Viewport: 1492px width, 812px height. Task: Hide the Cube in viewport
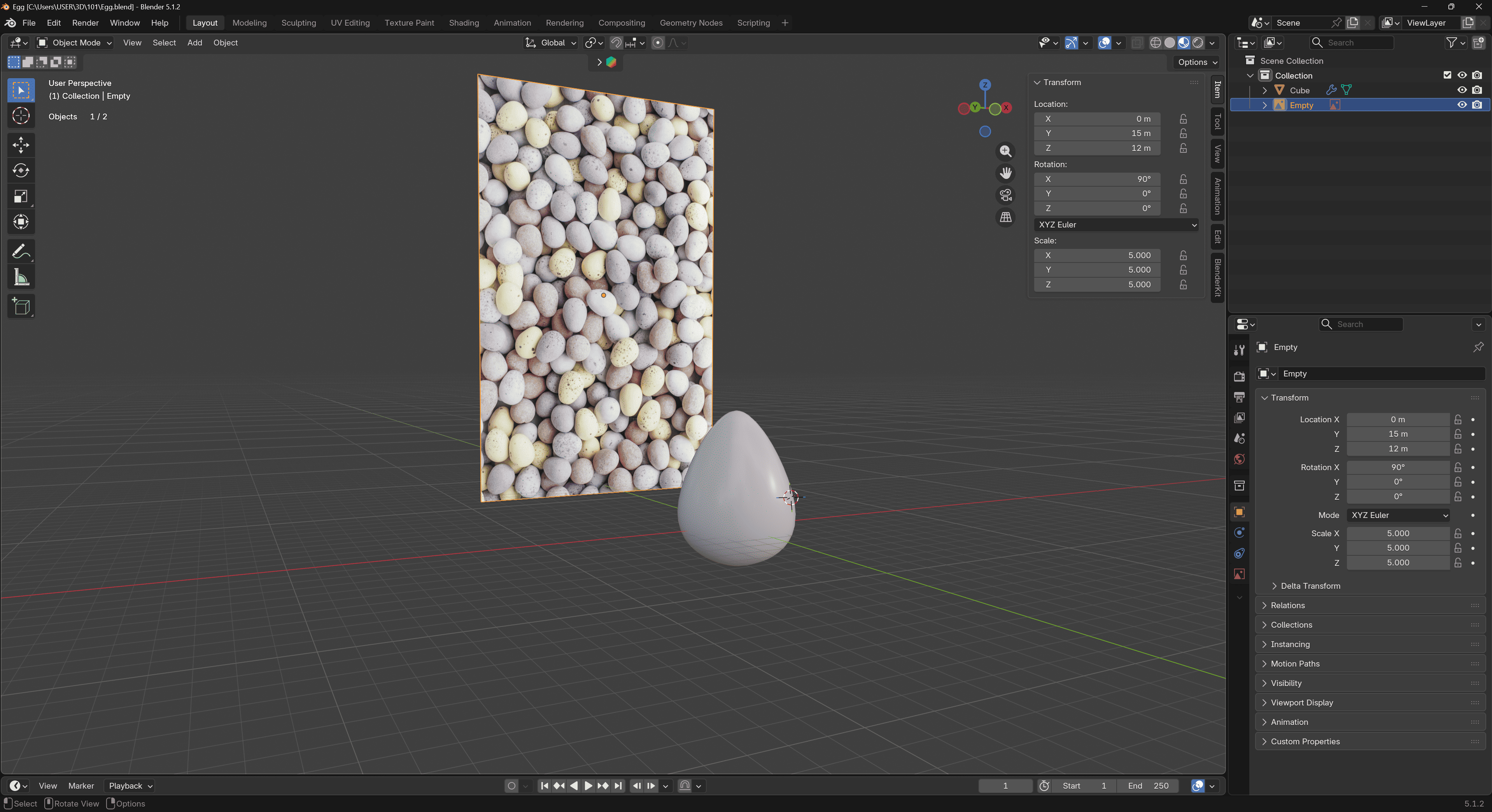1462,90
